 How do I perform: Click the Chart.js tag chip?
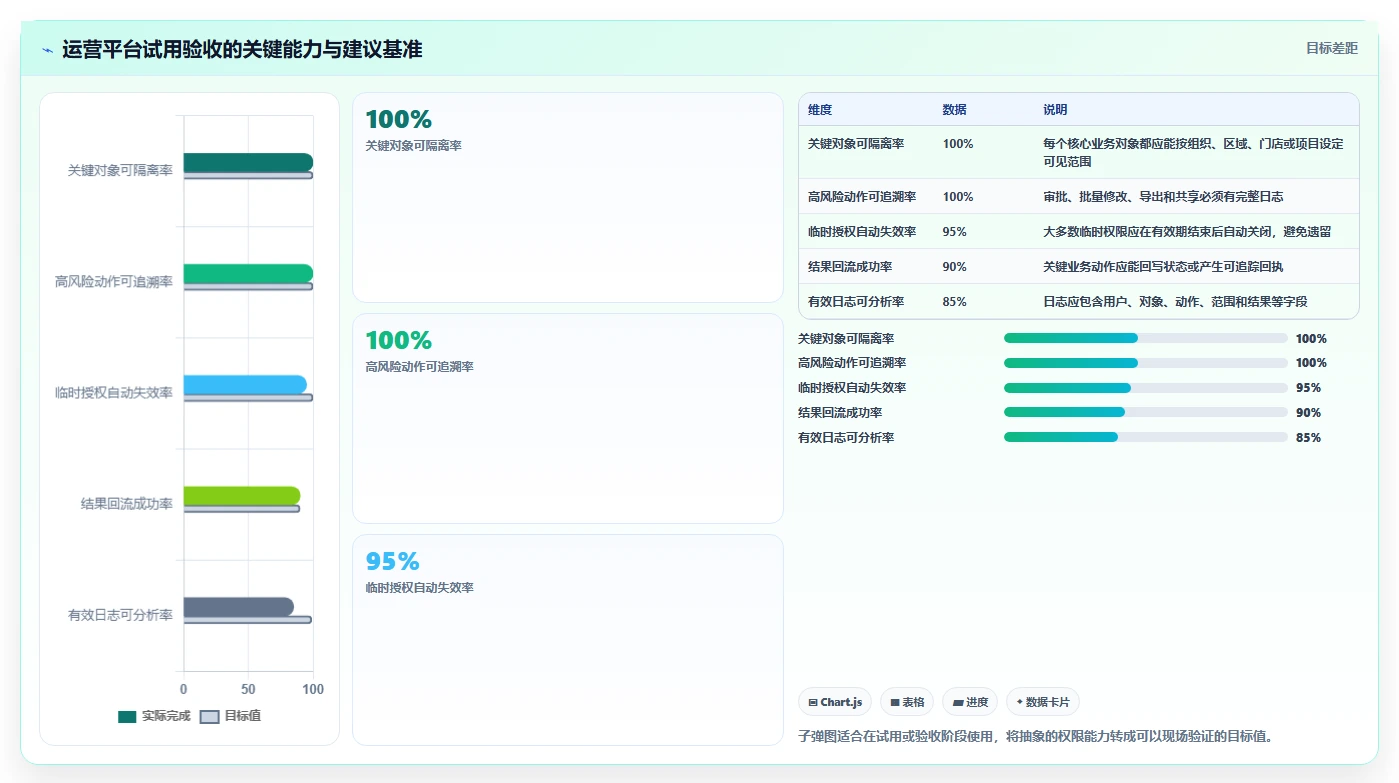click(x=835, y=702)
